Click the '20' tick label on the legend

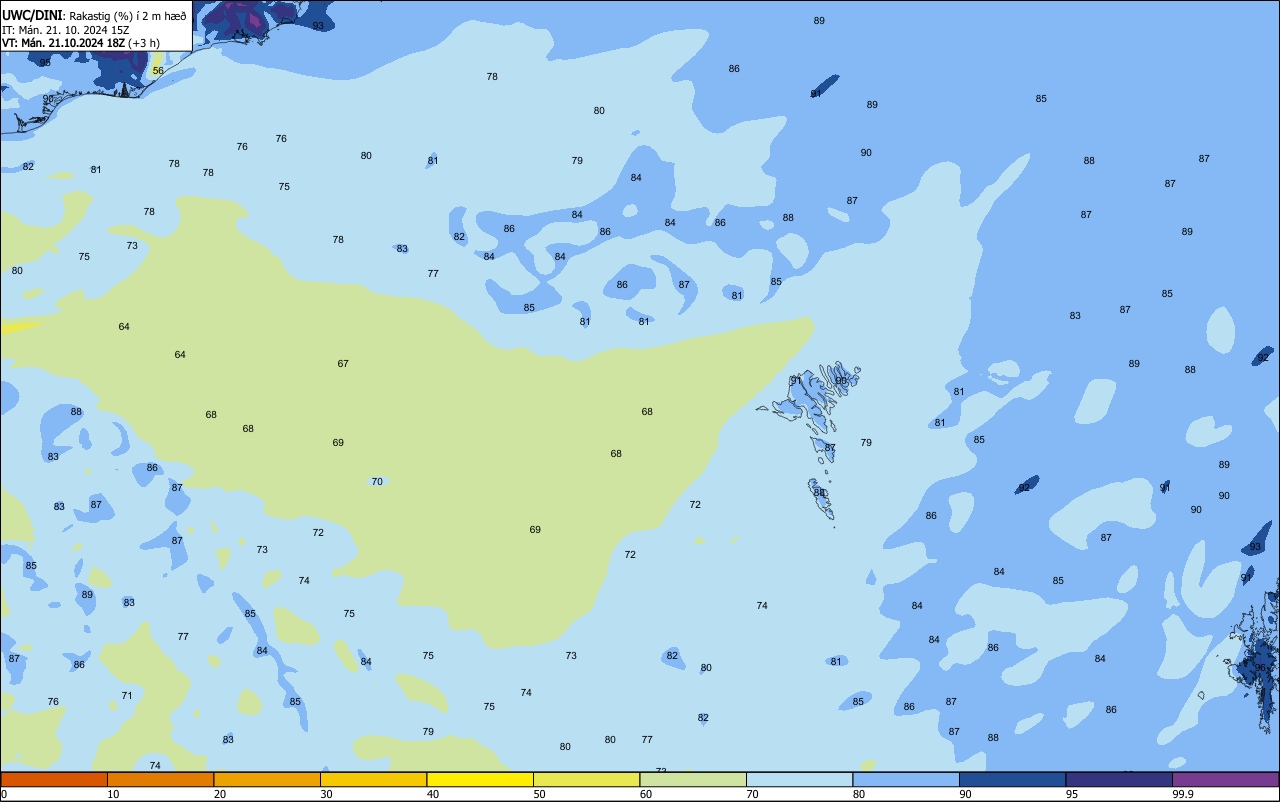click(x=220, y=794)
